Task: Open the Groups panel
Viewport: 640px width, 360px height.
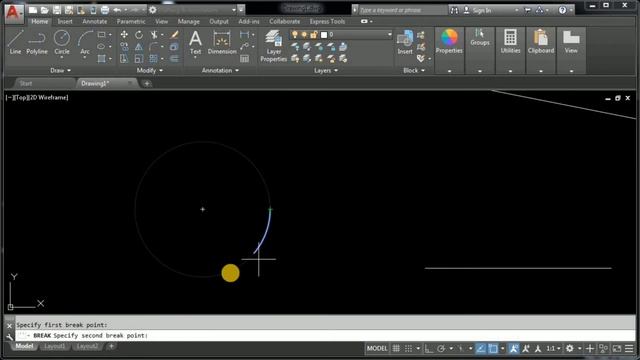Action: 480,38
